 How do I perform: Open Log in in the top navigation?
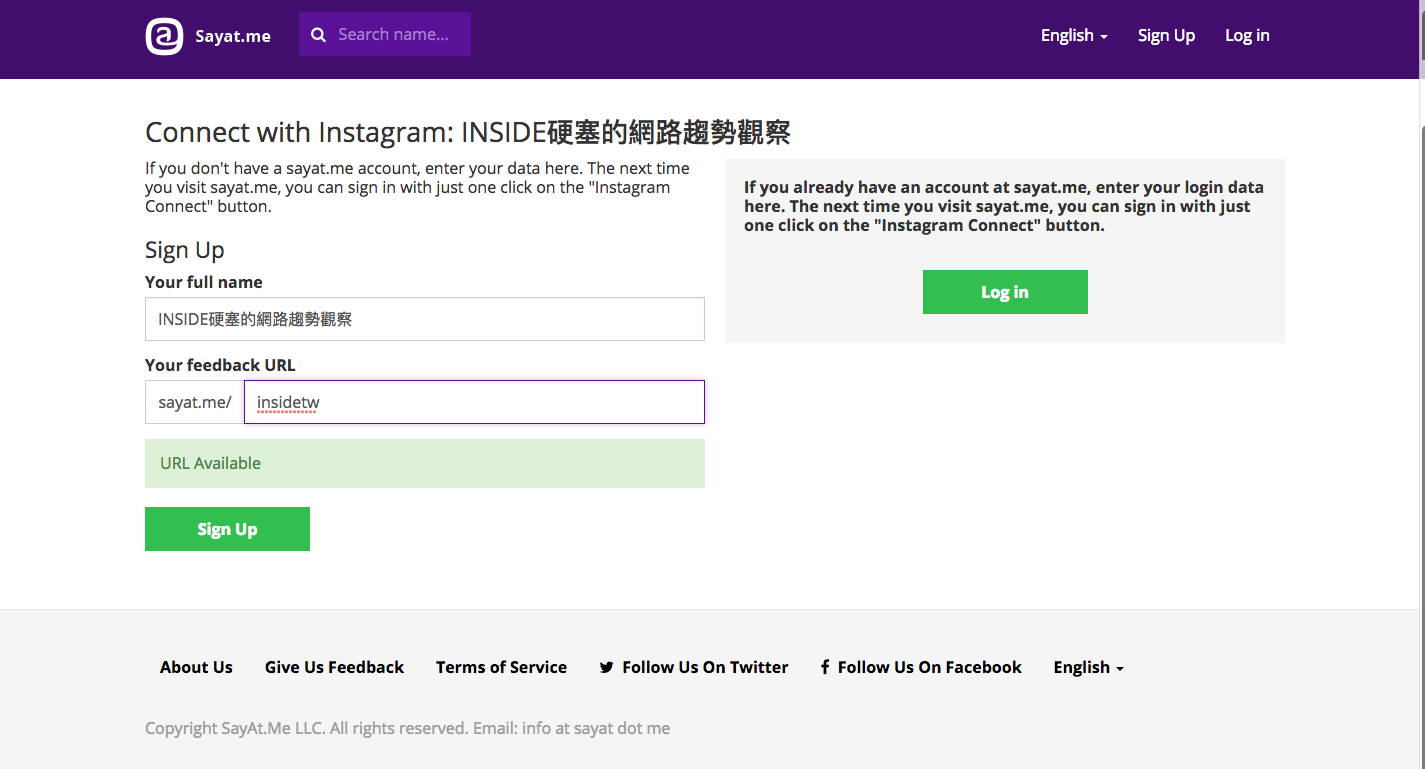(x=1247, y=35)
